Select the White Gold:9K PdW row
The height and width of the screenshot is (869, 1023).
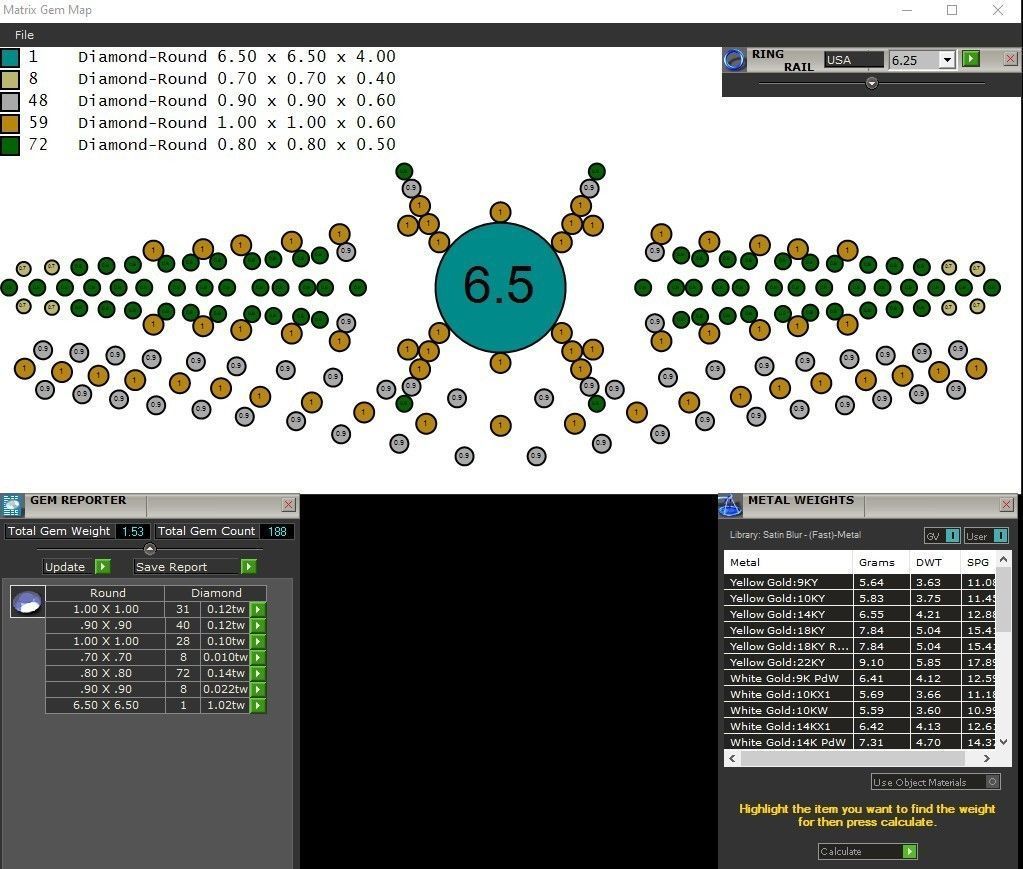(x=860, y=678)
